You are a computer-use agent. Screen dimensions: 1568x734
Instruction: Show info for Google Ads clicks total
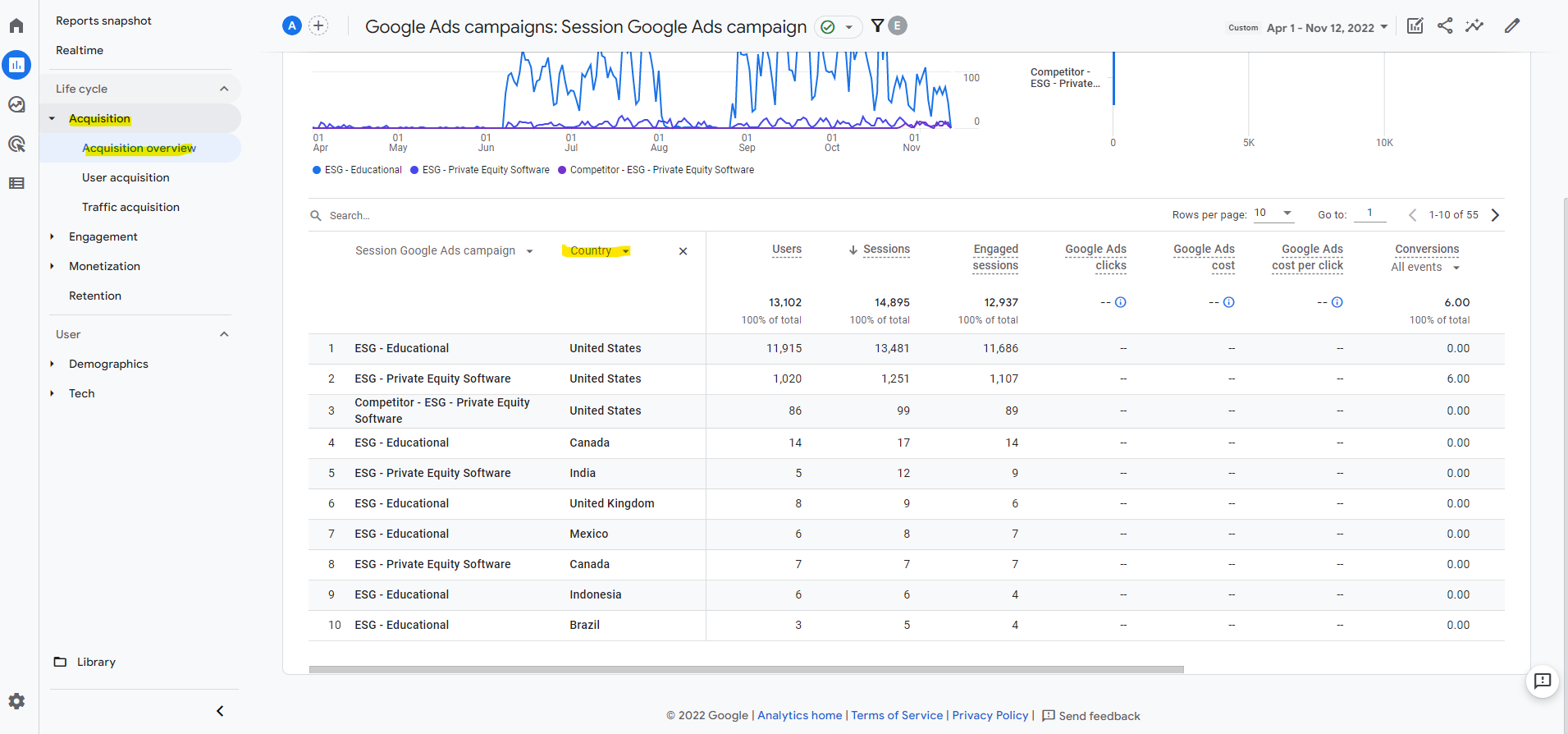tap(1121, 302)
